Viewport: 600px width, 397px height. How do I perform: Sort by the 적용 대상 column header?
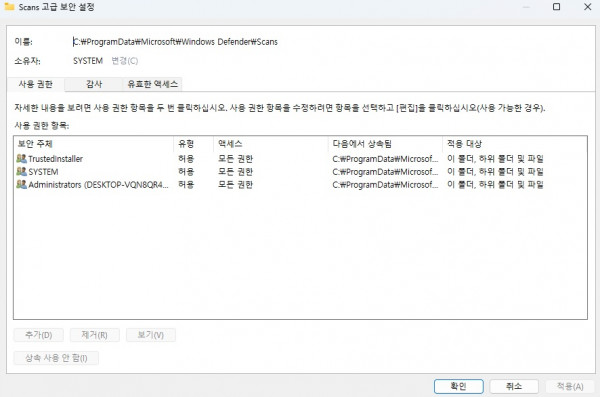[x=515, y=144]
